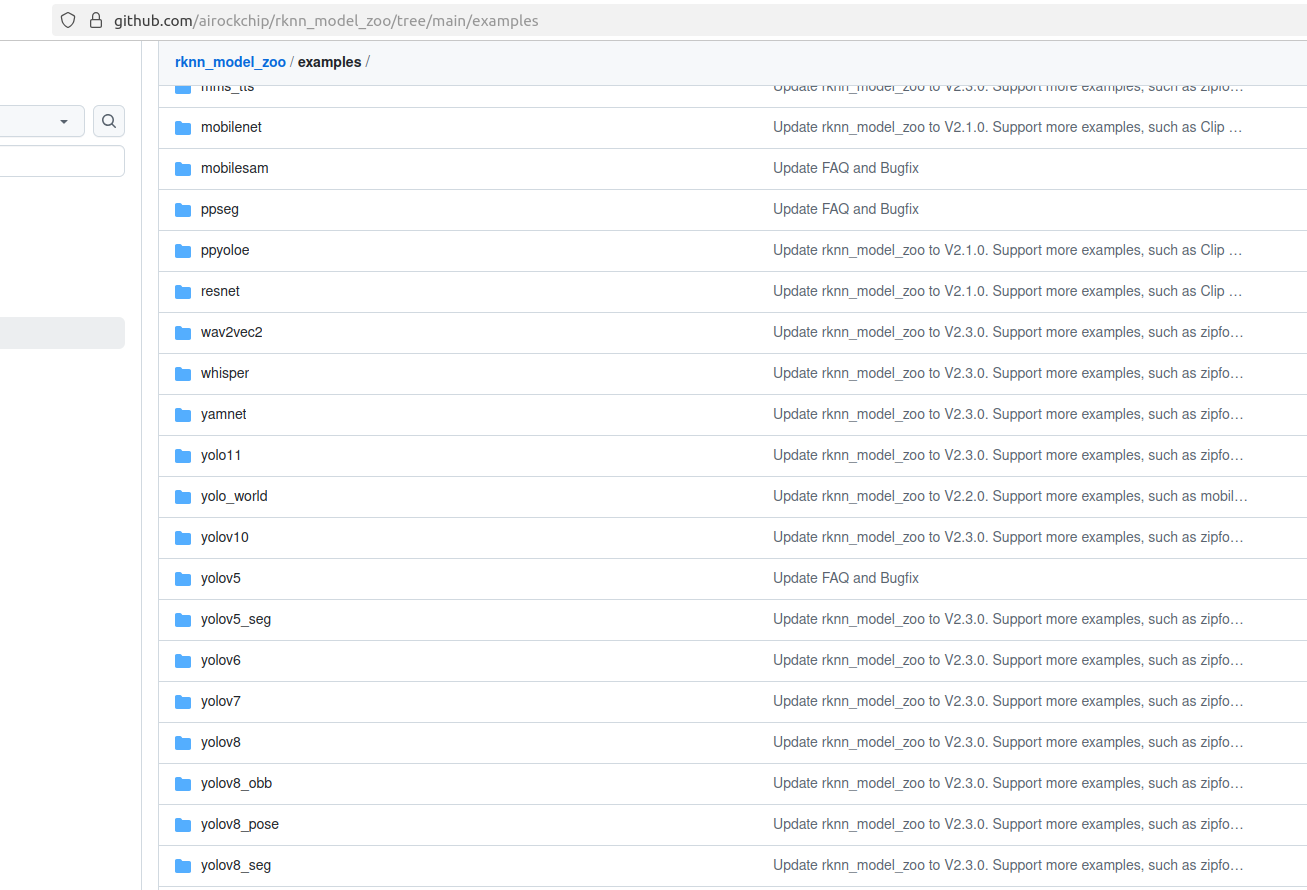This screenshot has width=1307, height=890.
Task: Click the folder icon beside yolov8_obb
Action: [x=183, y=784]
